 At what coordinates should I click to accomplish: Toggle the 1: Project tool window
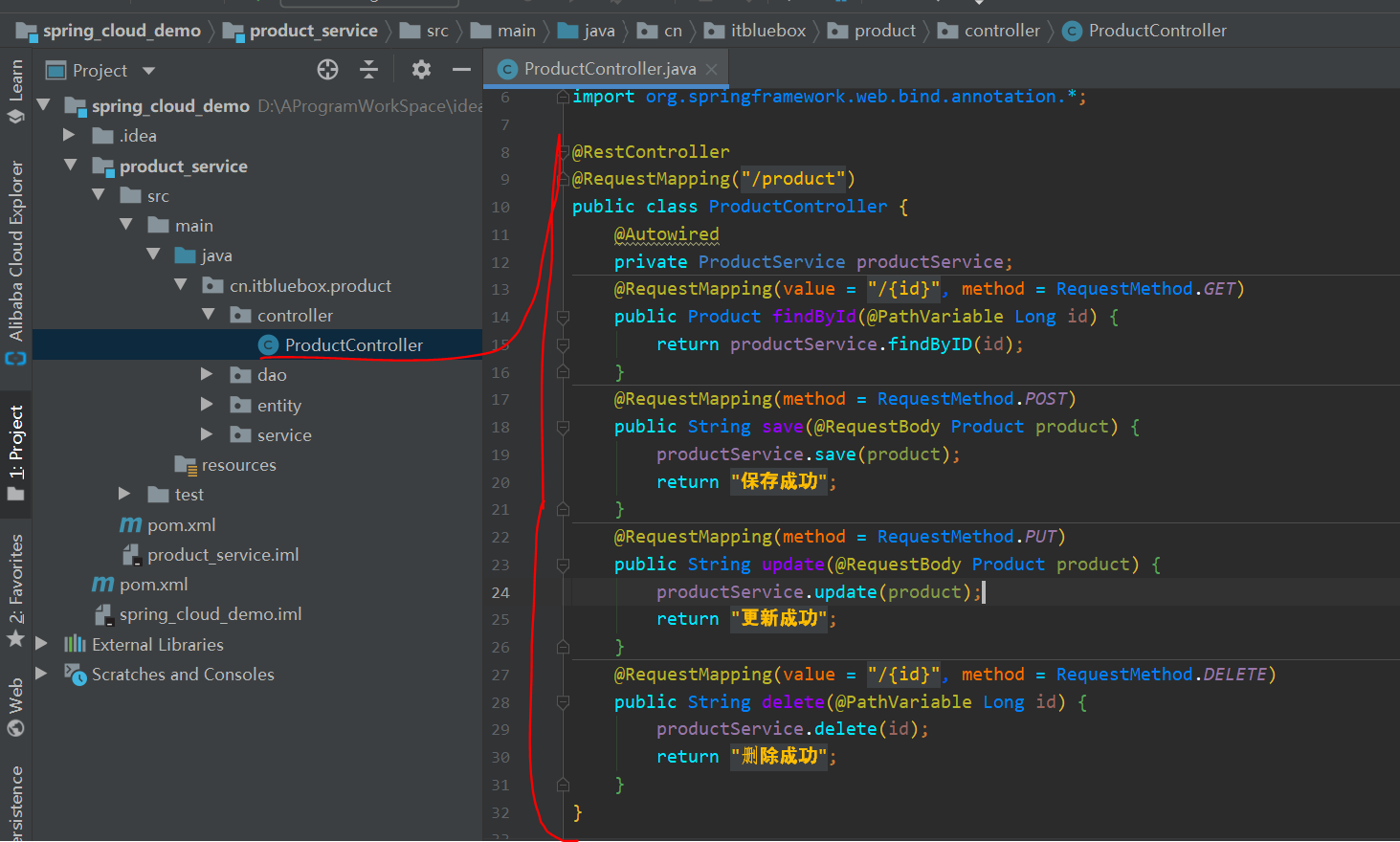coord(15,445)
